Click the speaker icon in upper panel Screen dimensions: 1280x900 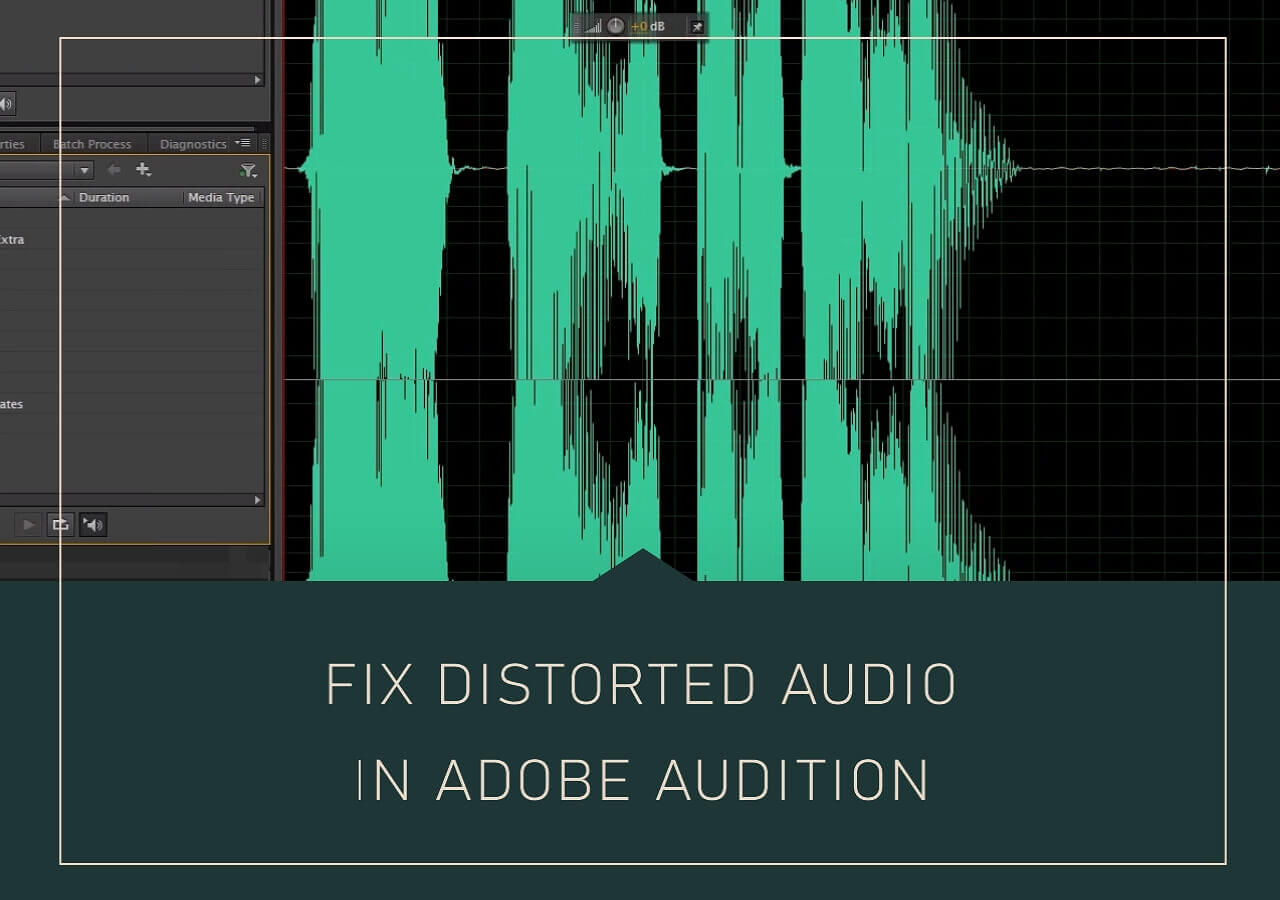click(5, 104)
